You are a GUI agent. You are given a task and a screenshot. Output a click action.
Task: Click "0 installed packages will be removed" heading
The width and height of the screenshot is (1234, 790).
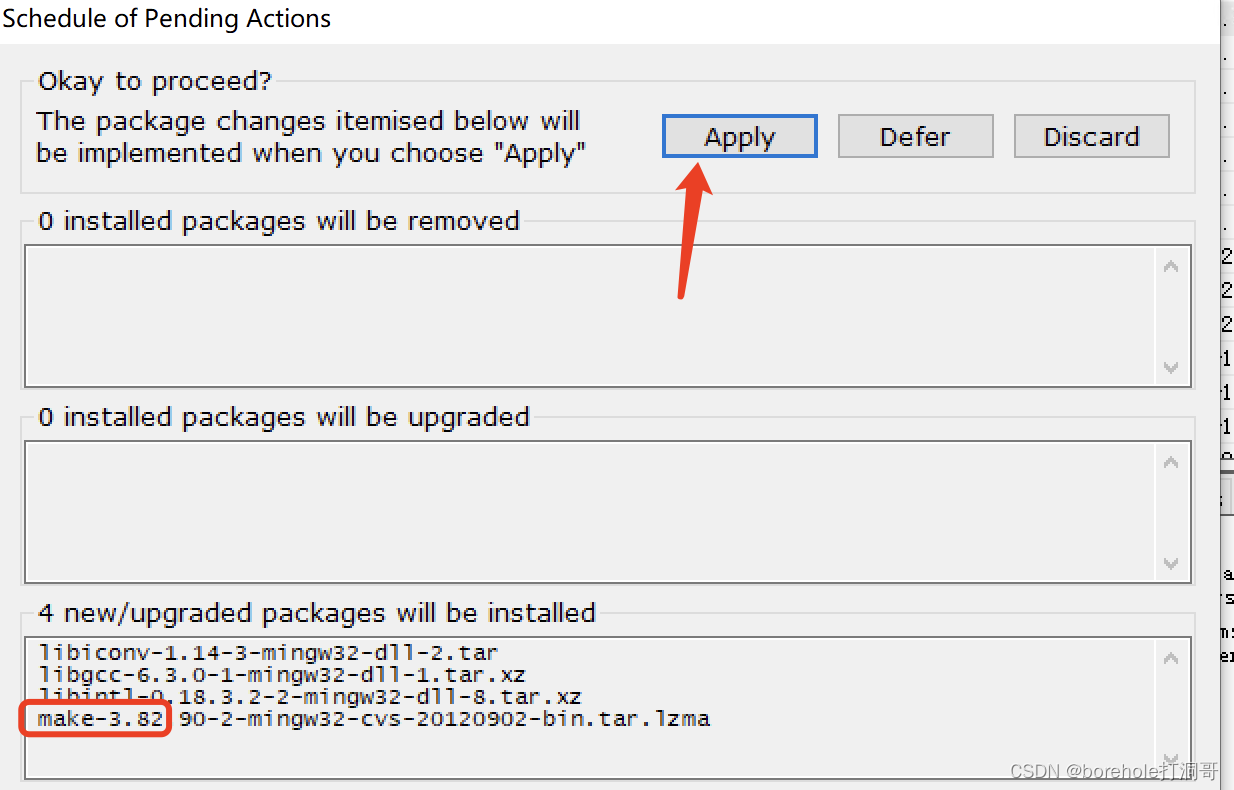click(279, 221)
